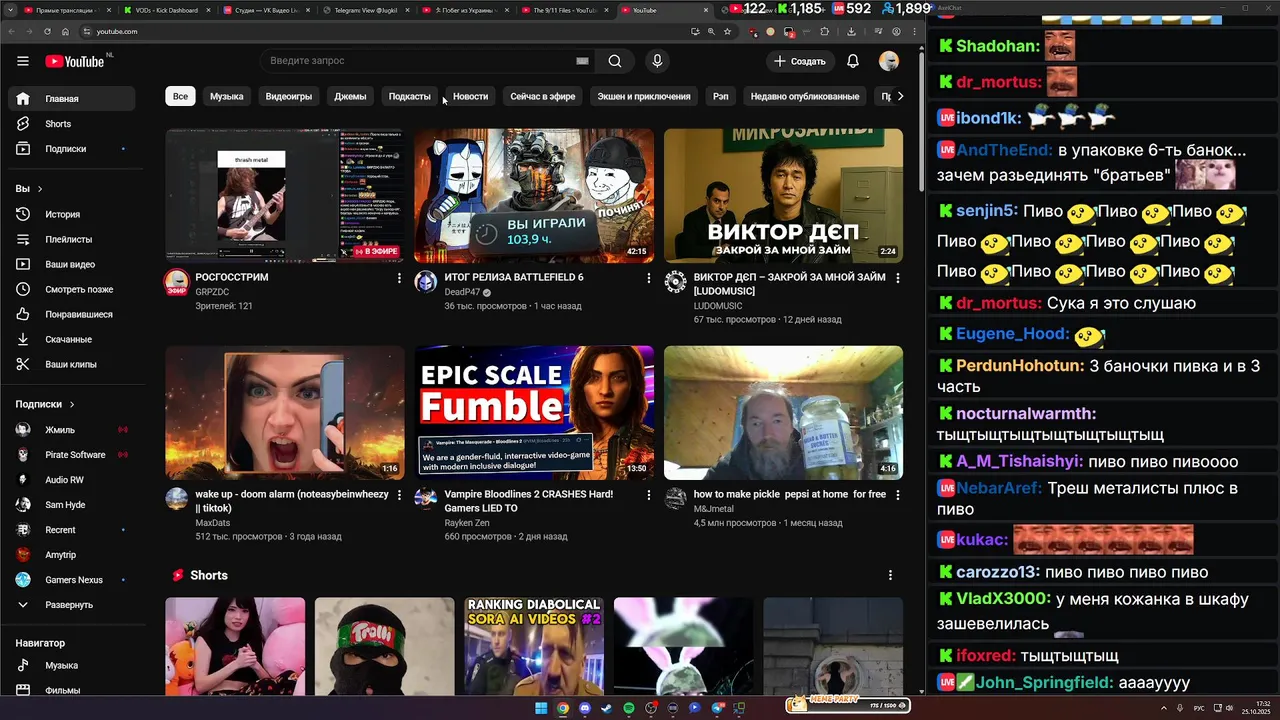1280x720 pixels.
Task: Open Скачанные in the sidebar
Action: coord(71,339)
